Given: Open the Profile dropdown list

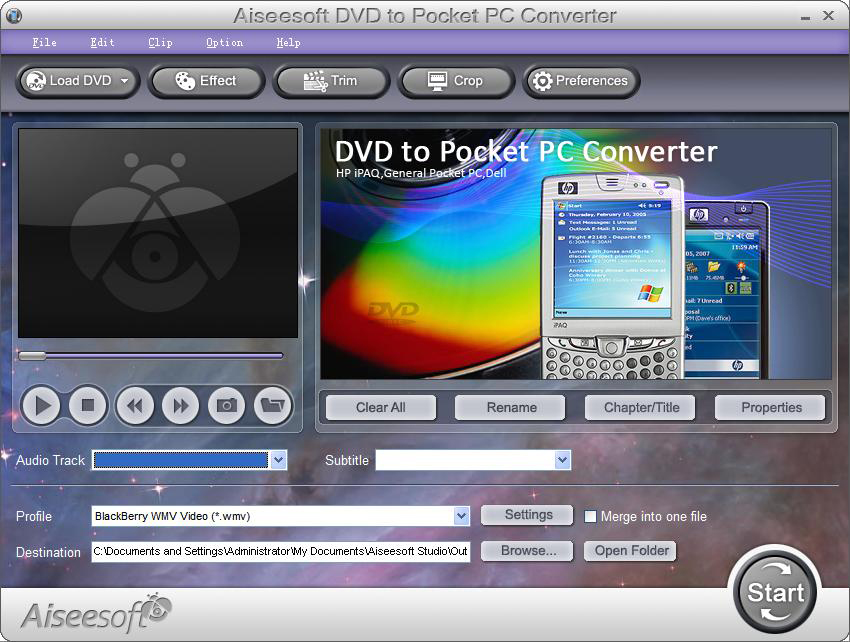Looking at the screenshot, I should (461, 516).
